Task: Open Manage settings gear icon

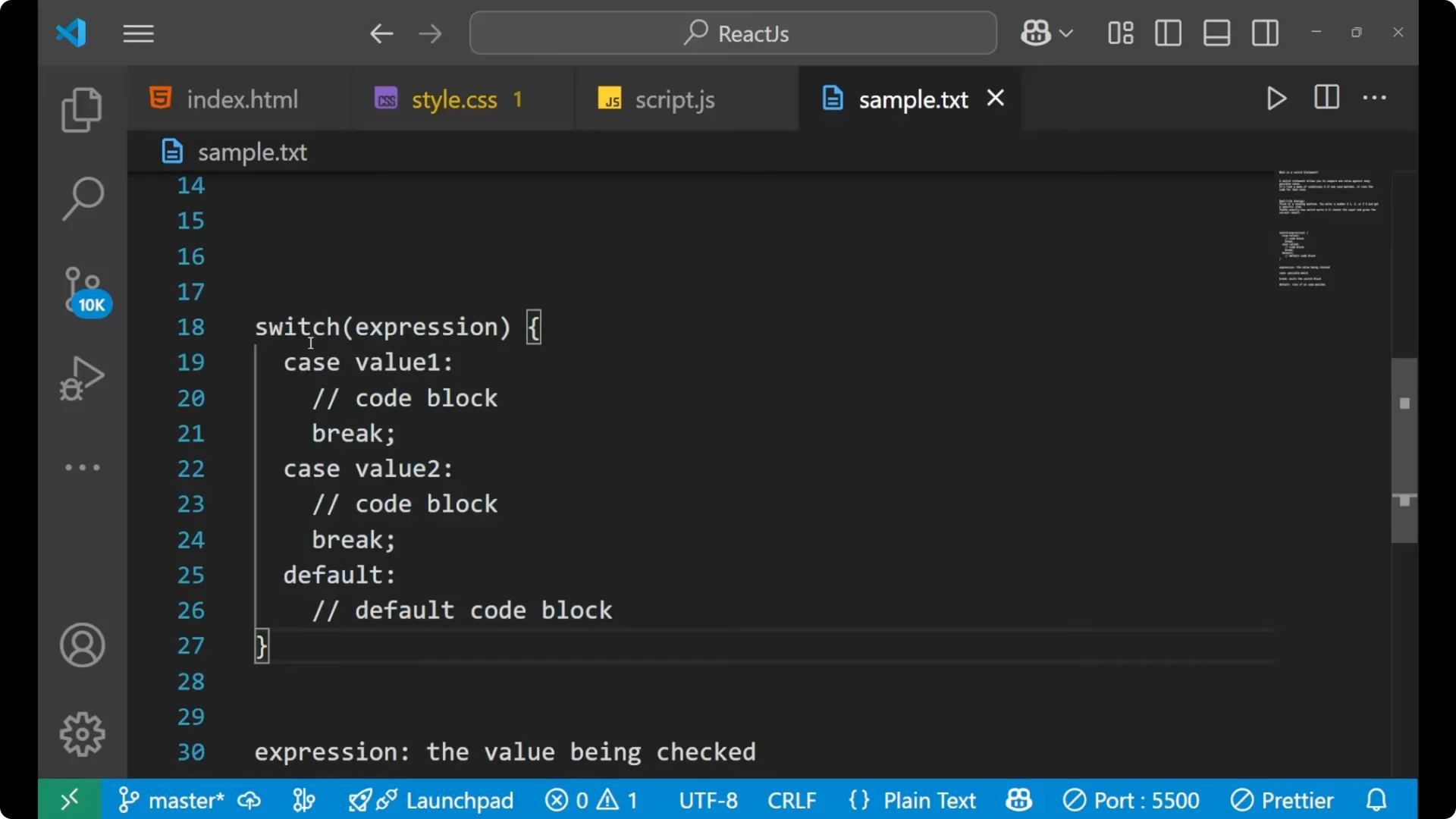Action: click(82, 733)
